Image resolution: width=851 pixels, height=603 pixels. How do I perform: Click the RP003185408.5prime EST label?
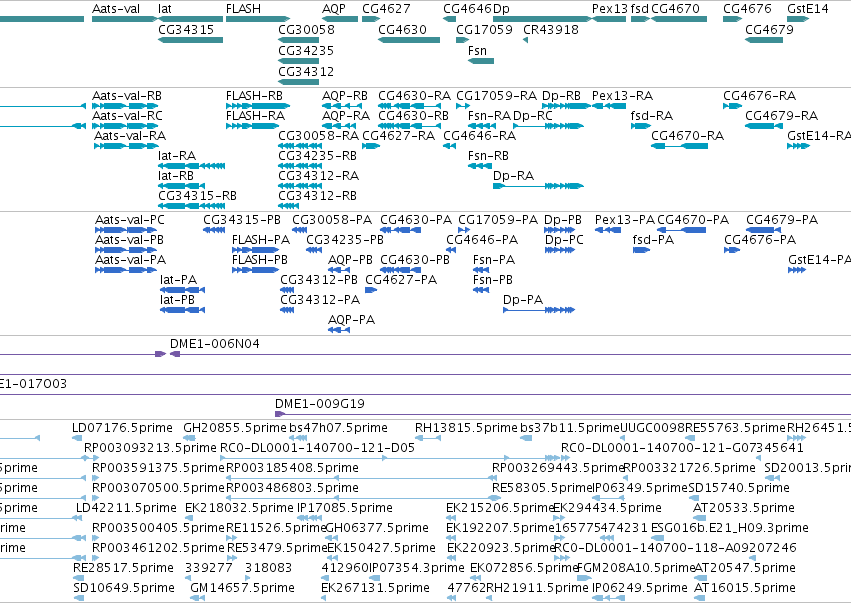(x=293, y=468)
